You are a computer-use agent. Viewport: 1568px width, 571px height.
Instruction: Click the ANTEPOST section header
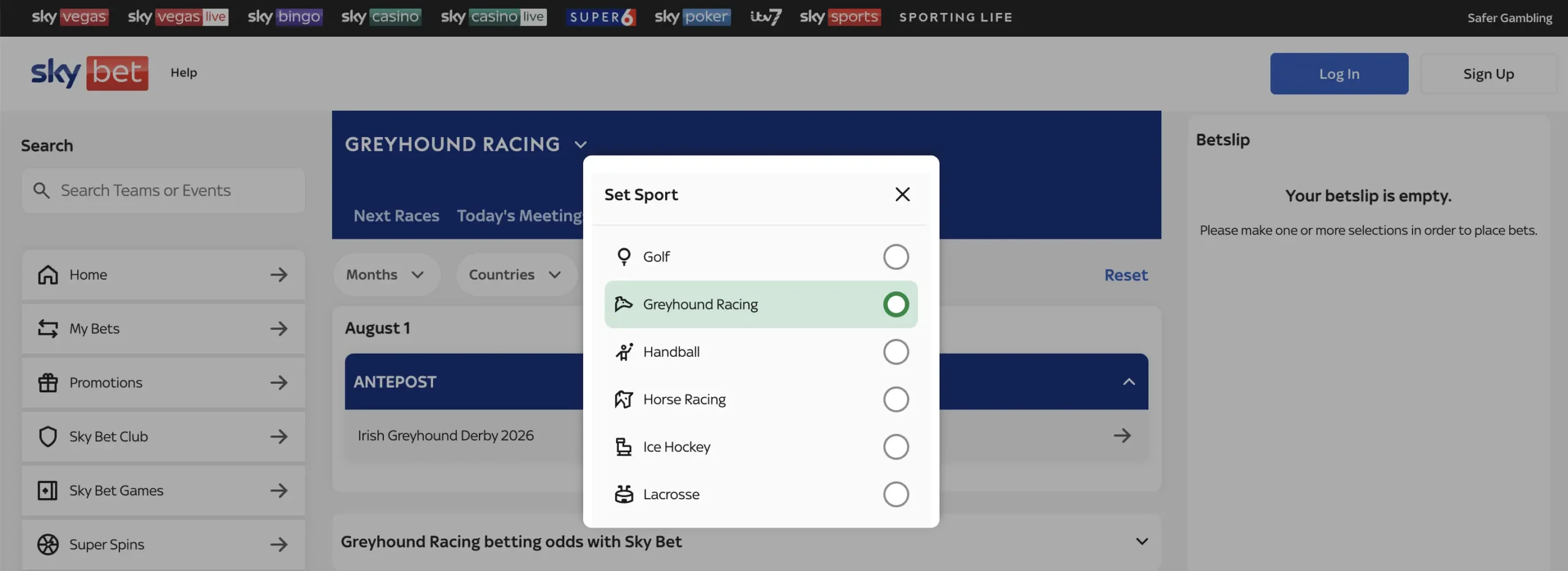pos(746,382)
